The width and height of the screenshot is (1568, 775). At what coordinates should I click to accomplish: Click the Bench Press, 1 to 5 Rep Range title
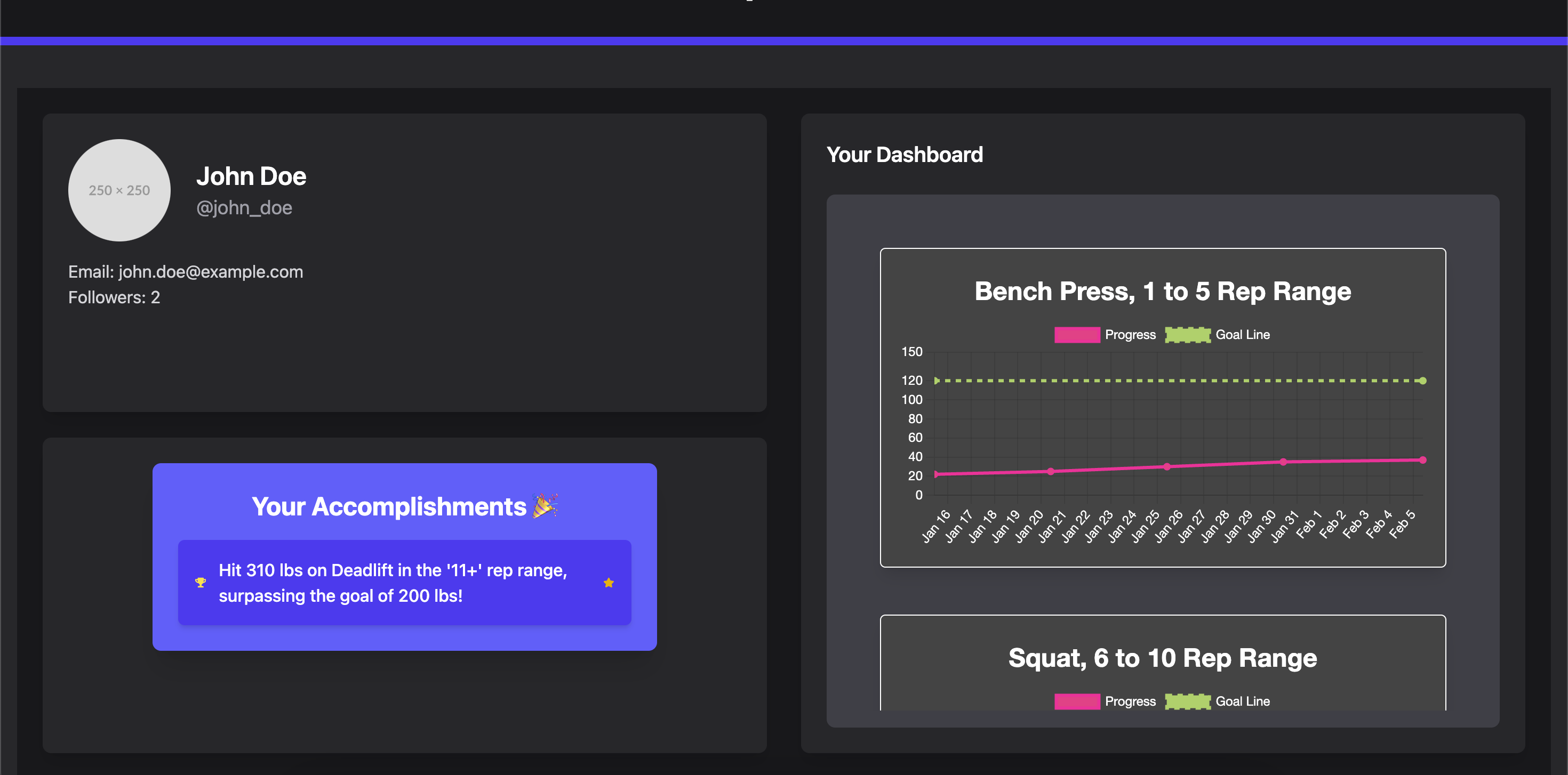coord(1162,292)
